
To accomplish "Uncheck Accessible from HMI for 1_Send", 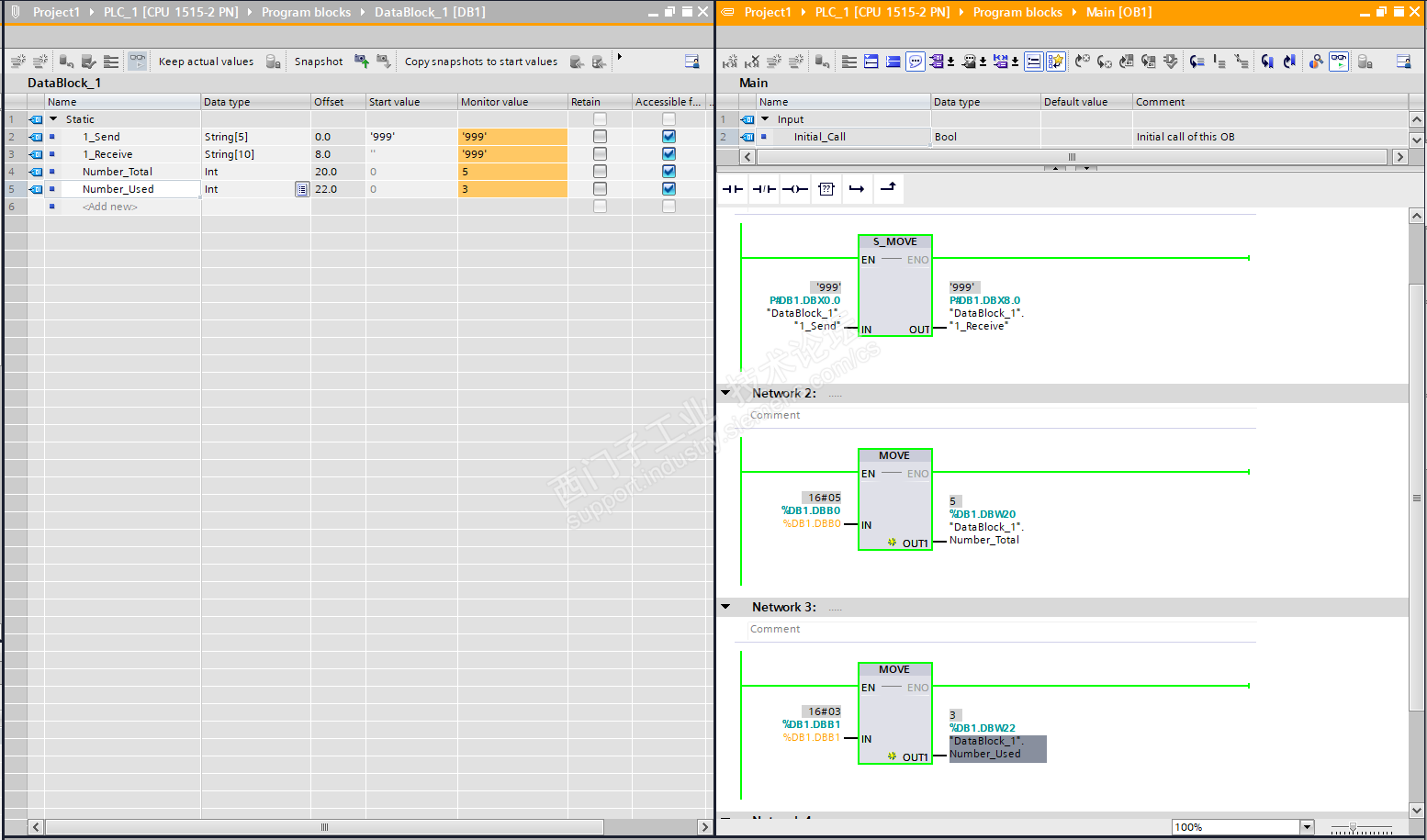I will (669, 137).
